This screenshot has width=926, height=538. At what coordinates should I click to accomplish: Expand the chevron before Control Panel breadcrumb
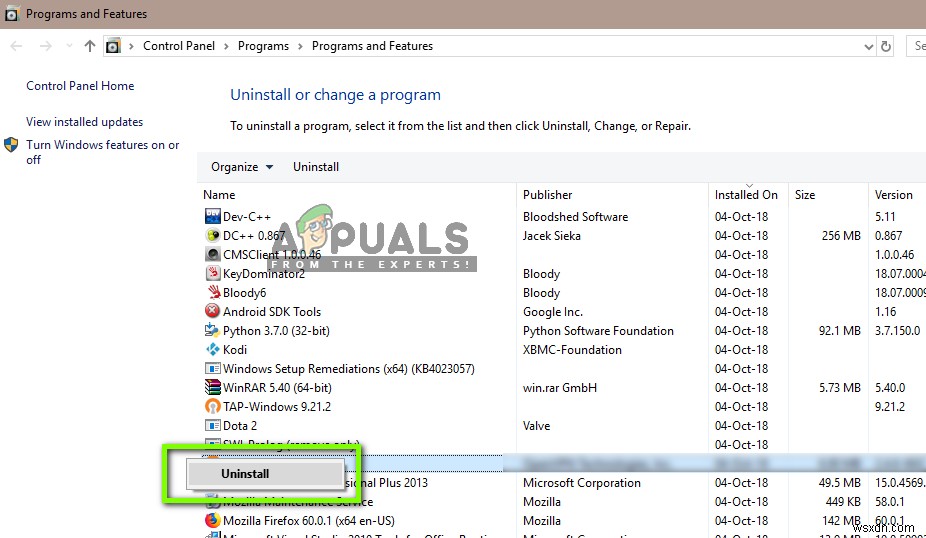coord(131,46)
